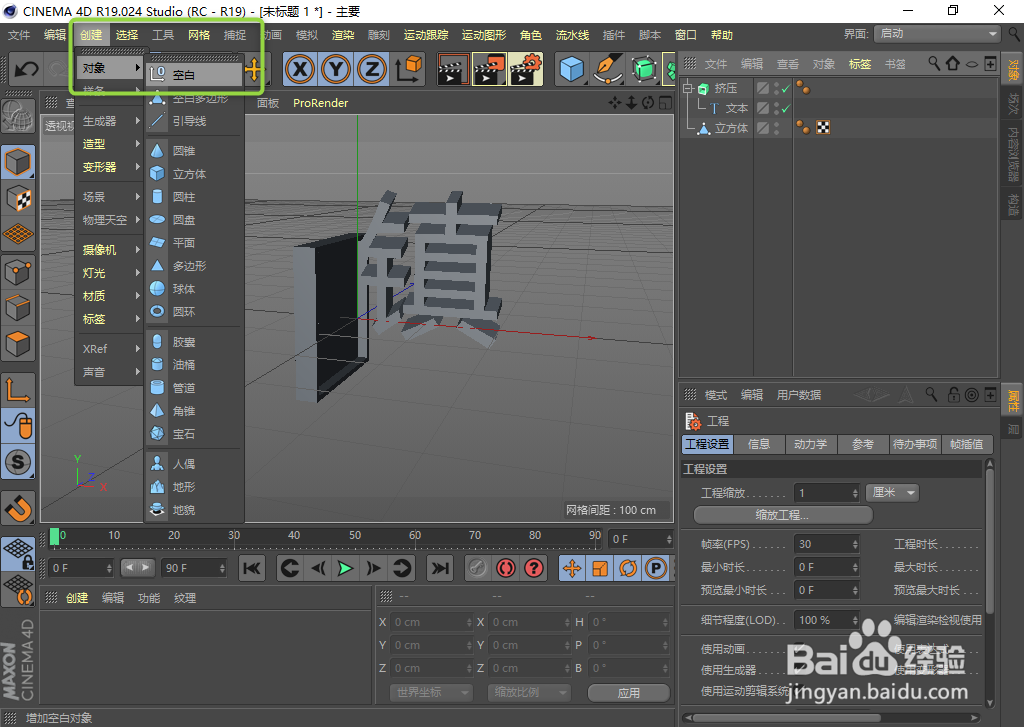Open Render Settings gear clapperboard icon
Screen dimensions: 1024x727
526,69
